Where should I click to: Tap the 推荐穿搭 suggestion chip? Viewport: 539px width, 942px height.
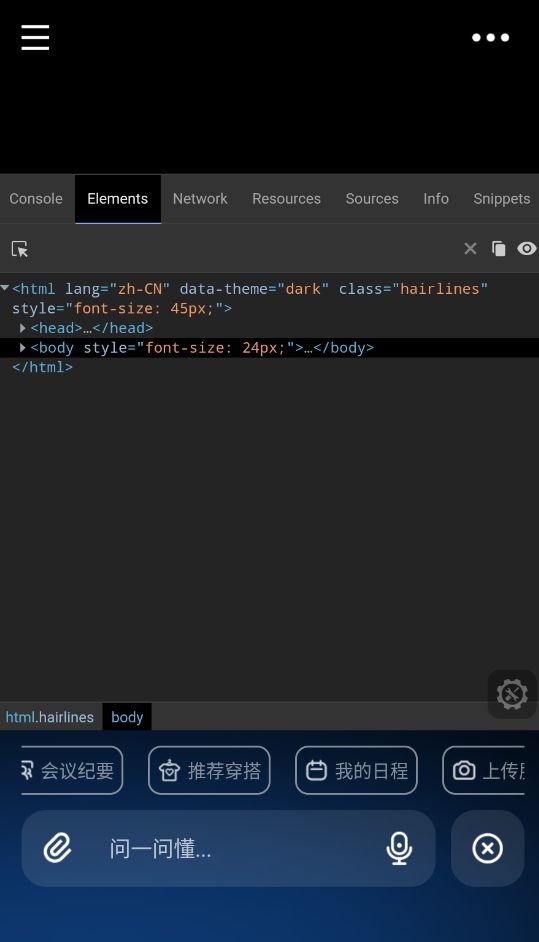pyautogui.click(x=209, y=770)
